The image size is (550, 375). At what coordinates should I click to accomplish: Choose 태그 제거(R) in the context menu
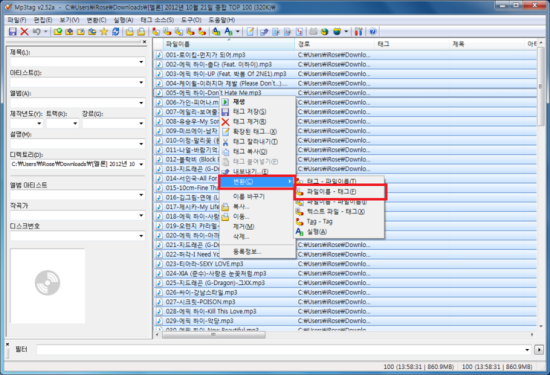tap(257, 121)
